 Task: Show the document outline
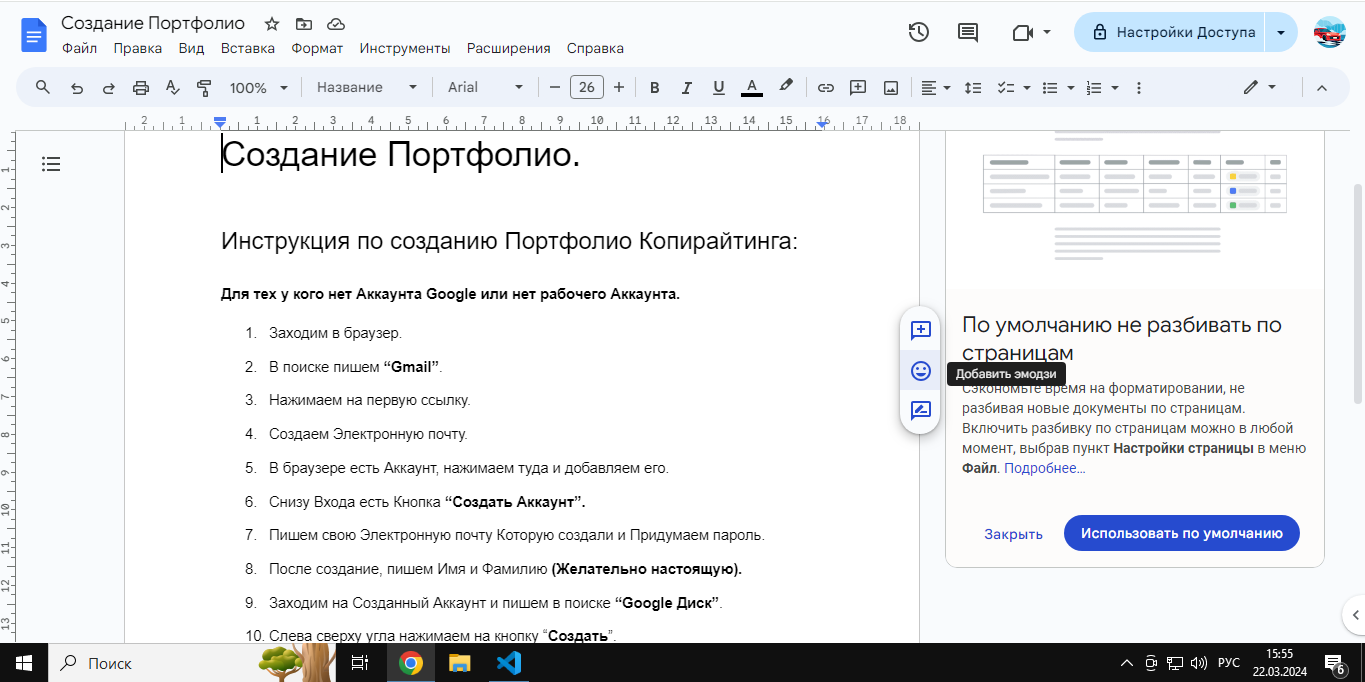(51, 164)
